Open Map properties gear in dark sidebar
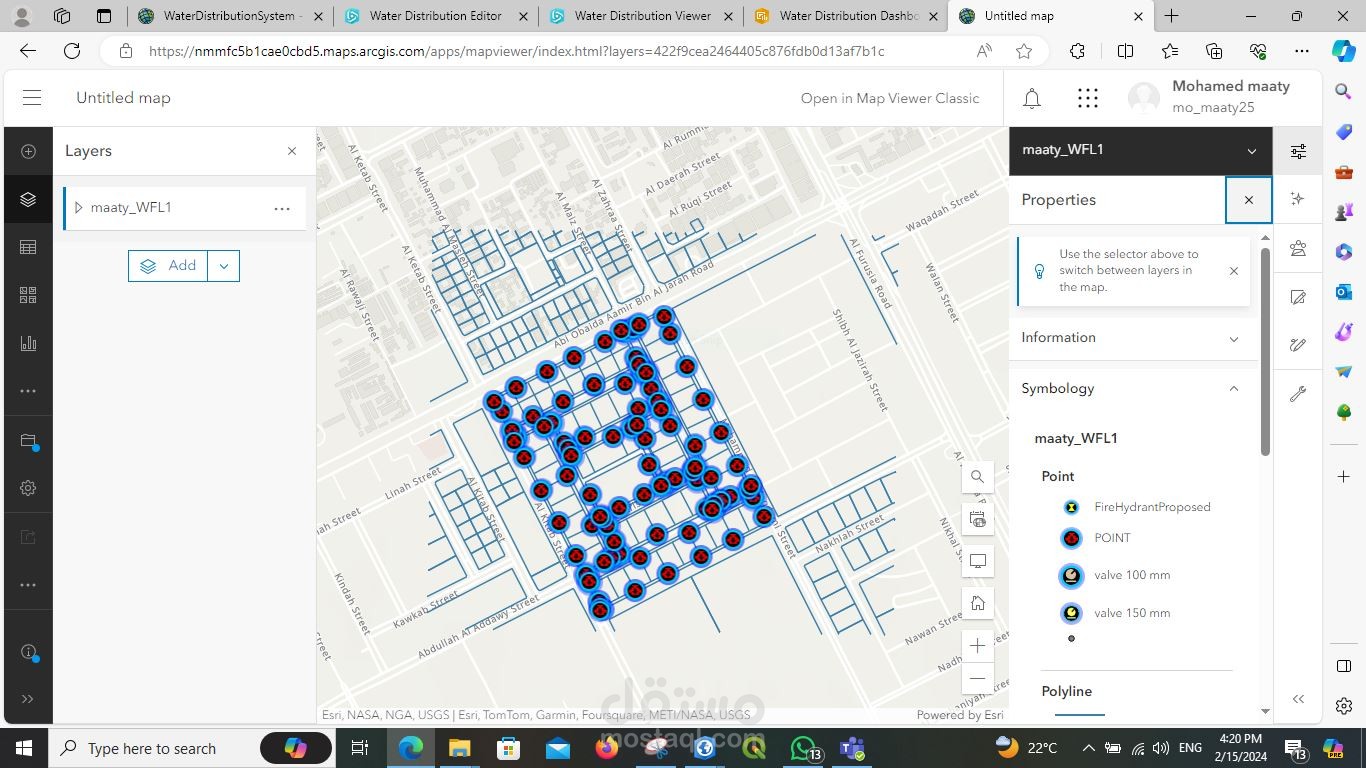This screenshot has height=768, width=1366. 28,488
